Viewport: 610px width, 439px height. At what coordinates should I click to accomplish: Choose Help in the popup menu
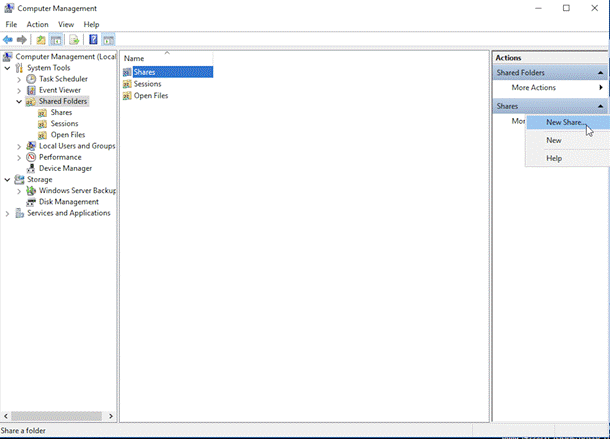point(568,158)
